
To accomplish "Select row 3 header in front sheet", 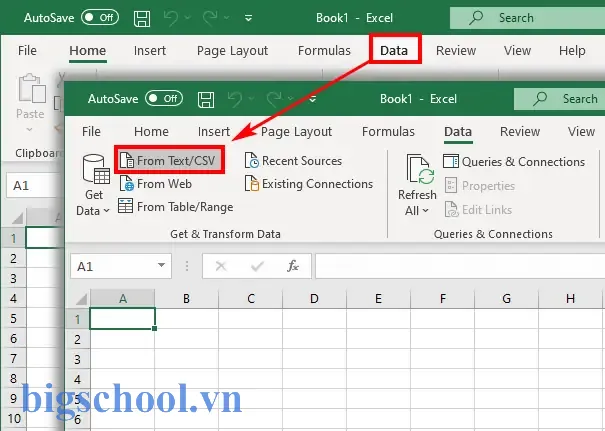I will point(78,359).
